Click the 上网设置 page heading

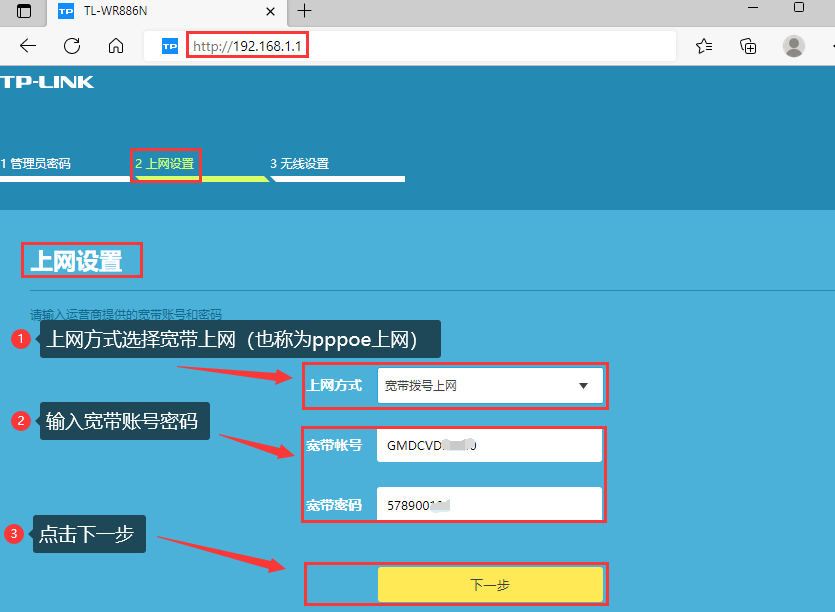point(77,261)
